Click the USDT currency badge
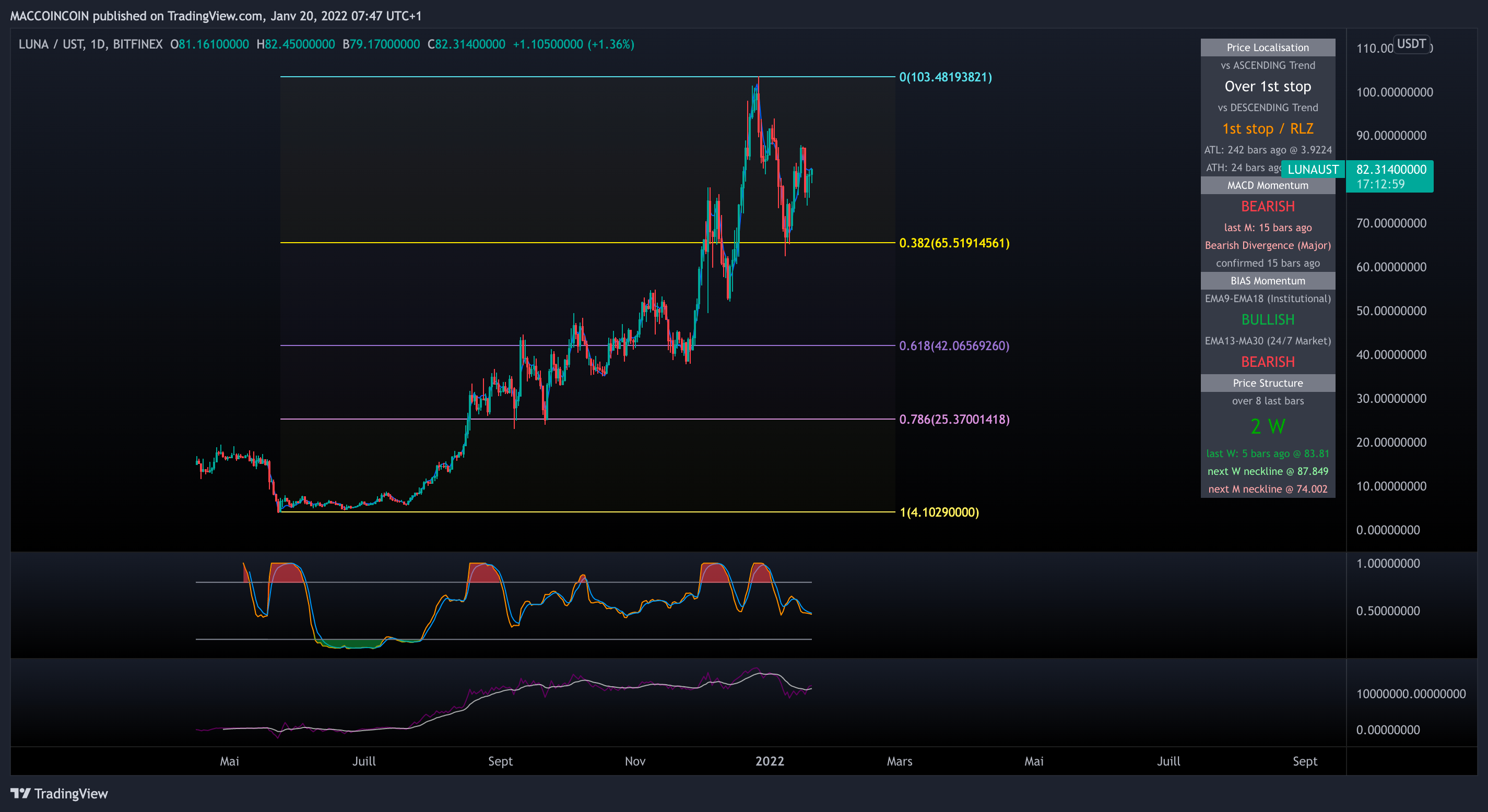 tap(1411, 44)
